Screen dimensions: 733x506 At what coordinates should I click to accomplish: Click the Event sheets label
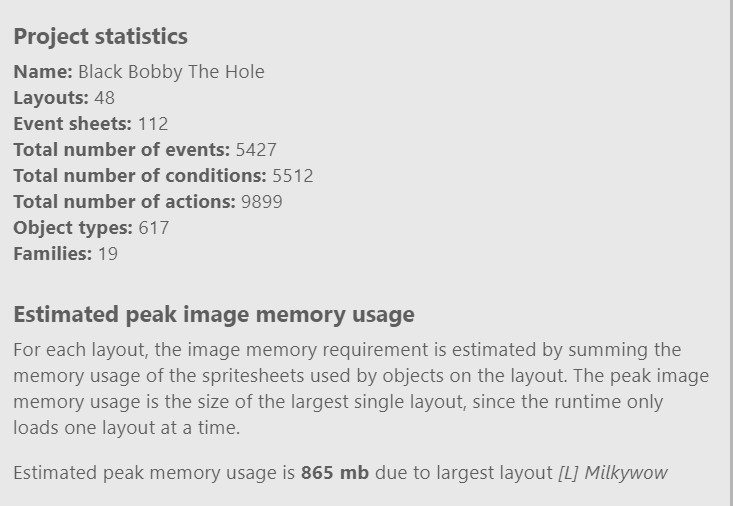click(x=73, y=124)
